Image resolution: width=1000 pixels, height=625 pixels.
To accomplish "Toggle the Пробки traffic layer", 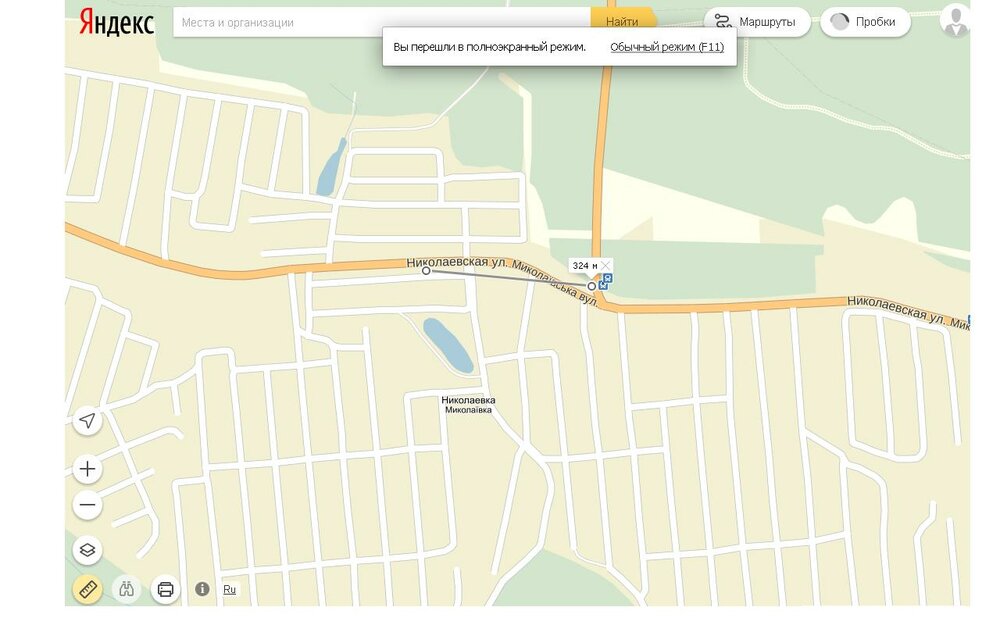I will (x=865, y=22).
